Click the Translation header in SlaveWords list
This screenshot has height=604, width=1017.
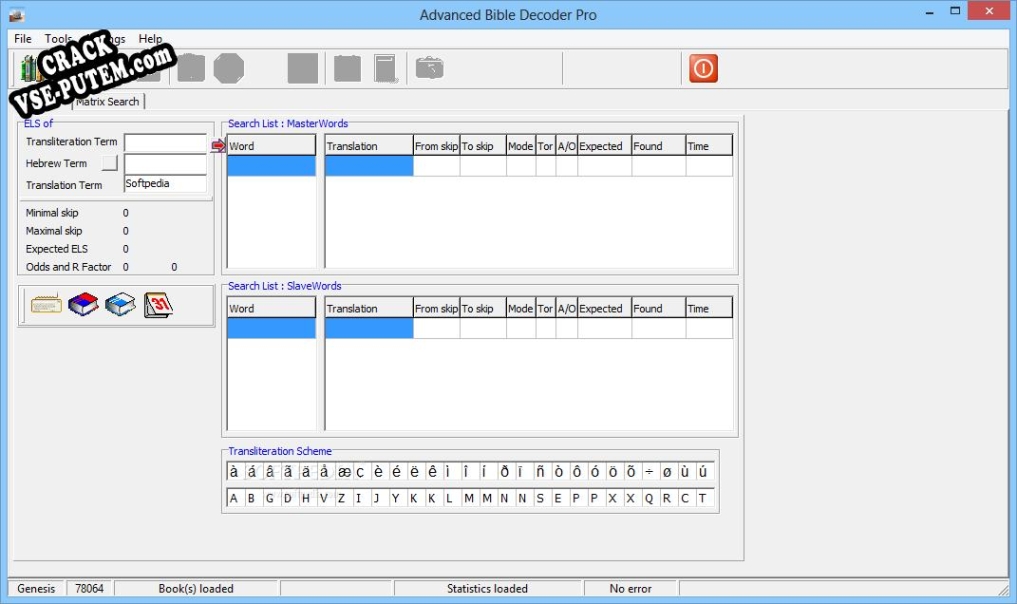click(369, 308)
